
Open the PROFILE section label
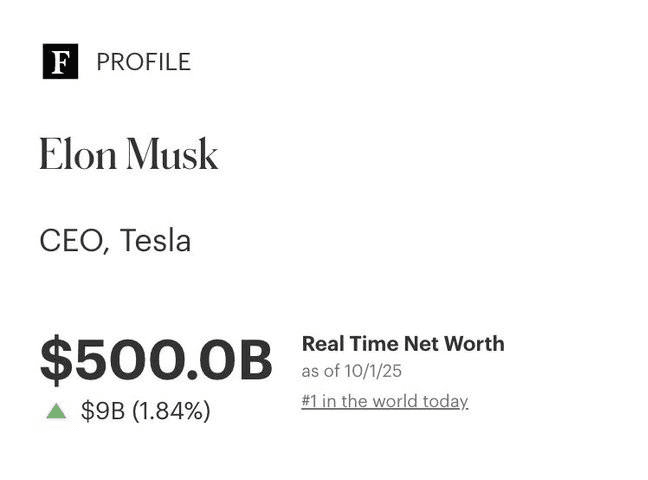(x=143, y=62)
